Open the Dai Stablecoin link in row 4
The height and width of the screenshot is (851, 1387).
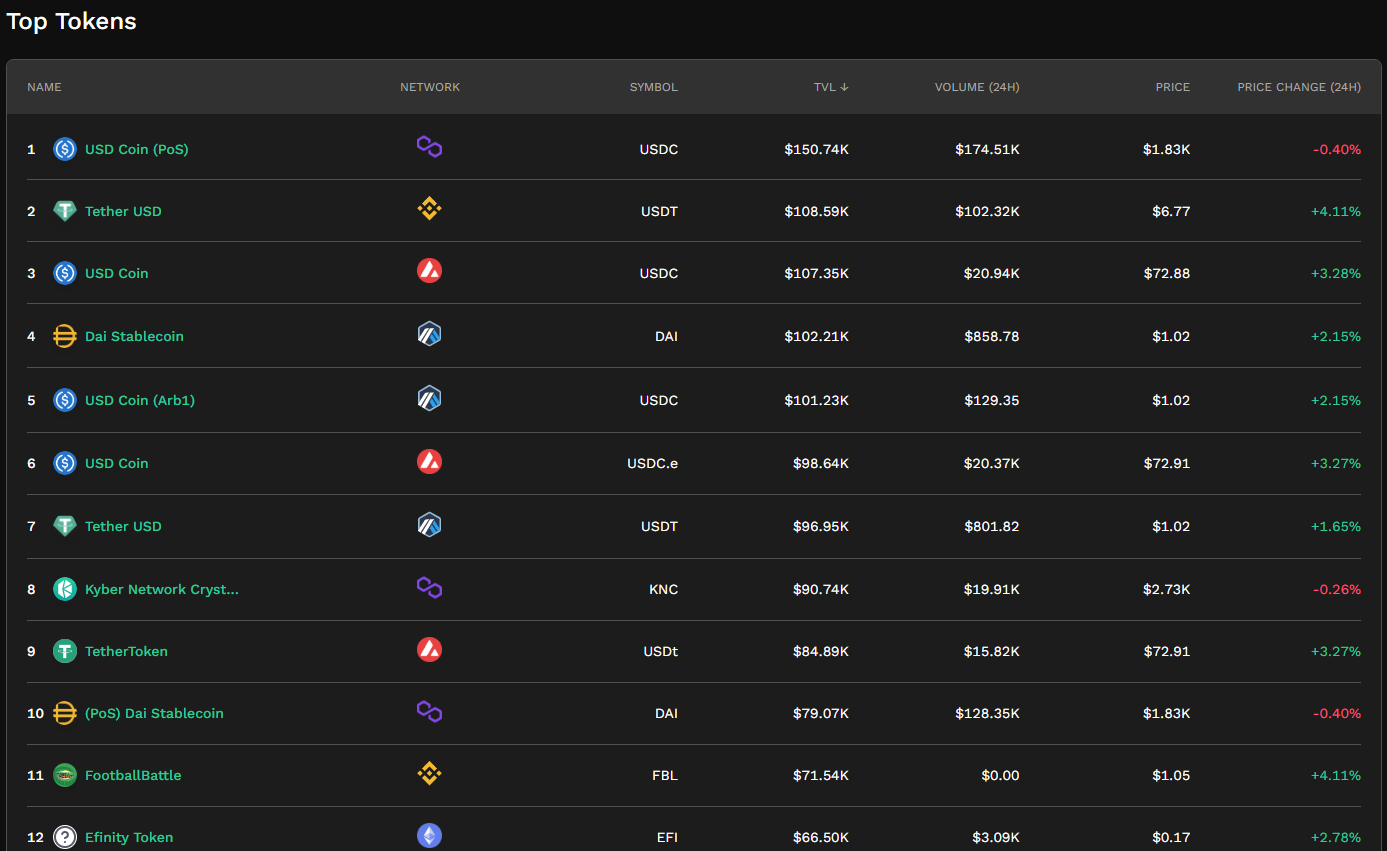coord(134,336)
